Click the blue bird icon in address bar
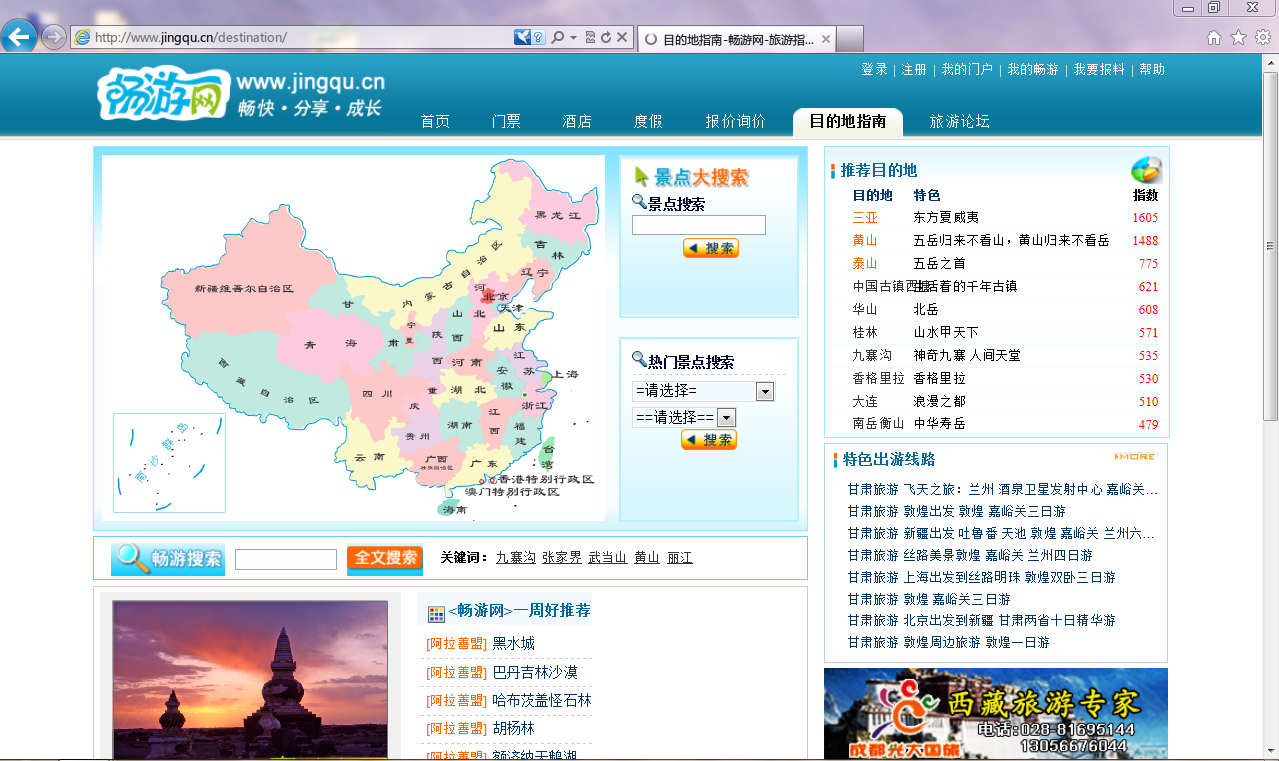 pyautogui.click(x=522, y=37)
